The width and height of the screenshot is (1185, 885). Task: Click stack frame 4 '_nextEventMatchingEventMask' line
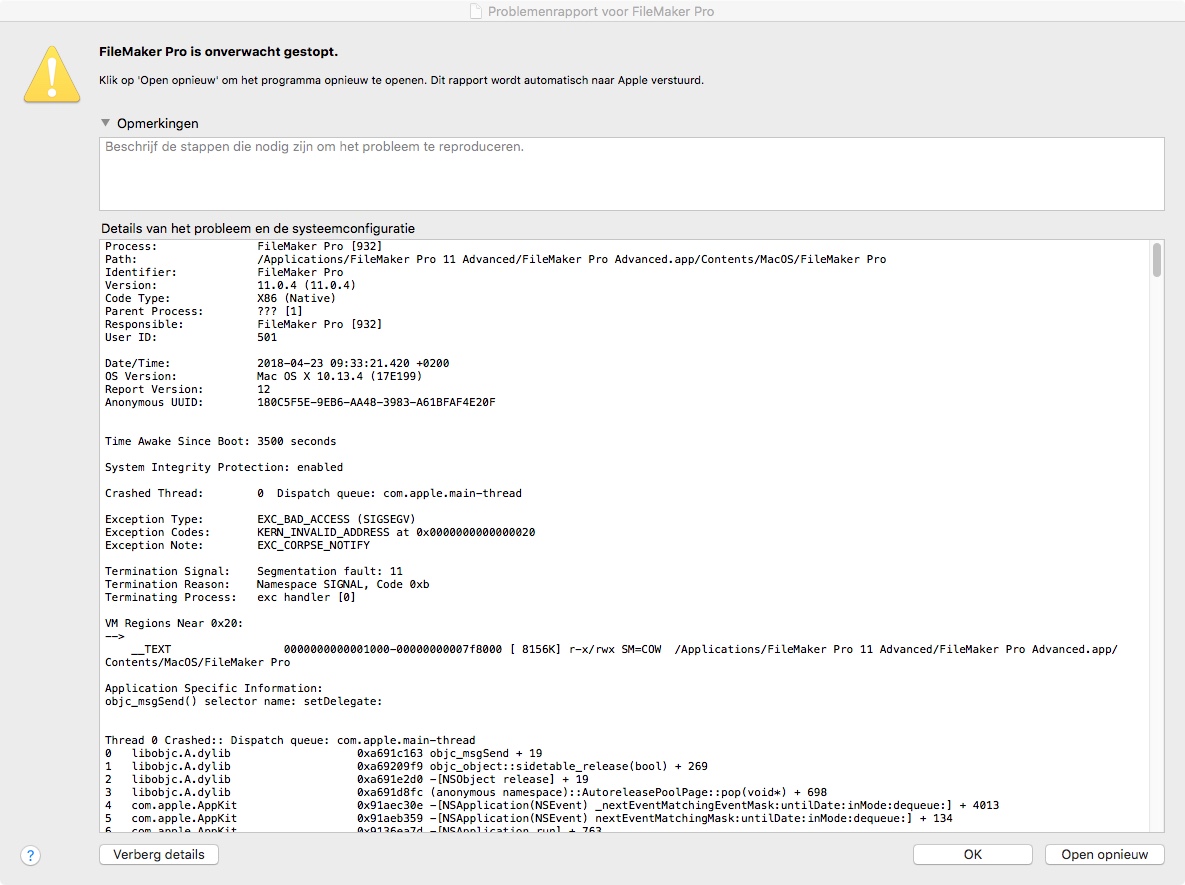(552, 806)
